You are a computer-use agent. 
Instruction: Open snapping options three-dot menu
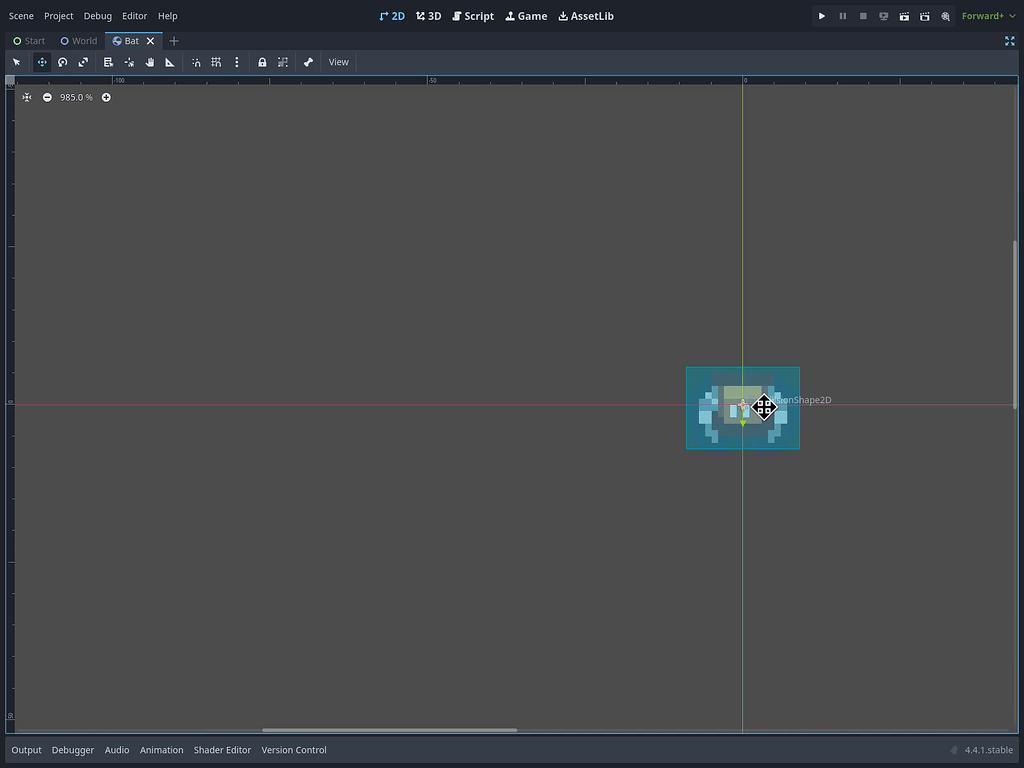point(236,62)
